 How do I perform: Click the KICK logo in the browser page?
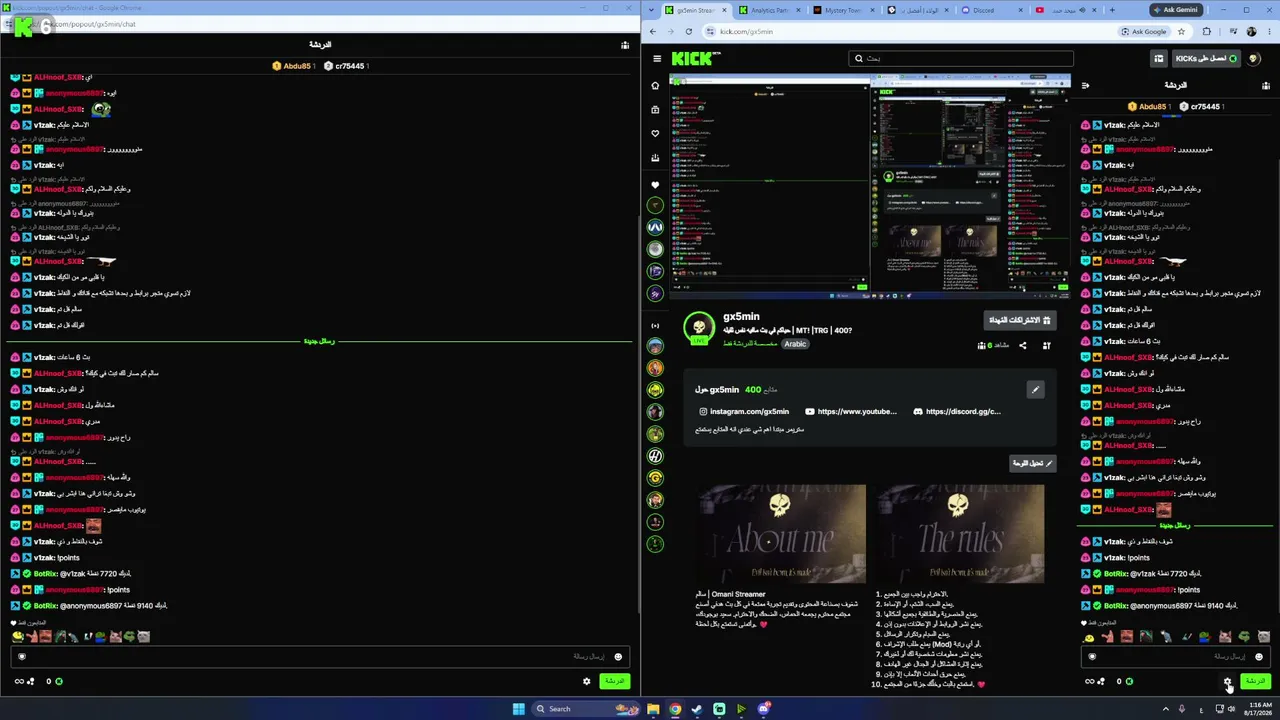click(x=694, y=59)
